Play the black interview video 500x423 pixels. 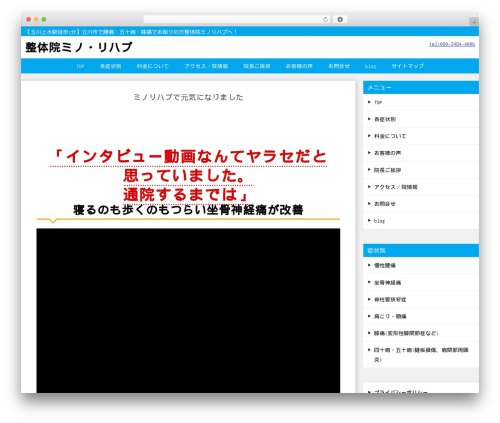[x=188, y=310]
